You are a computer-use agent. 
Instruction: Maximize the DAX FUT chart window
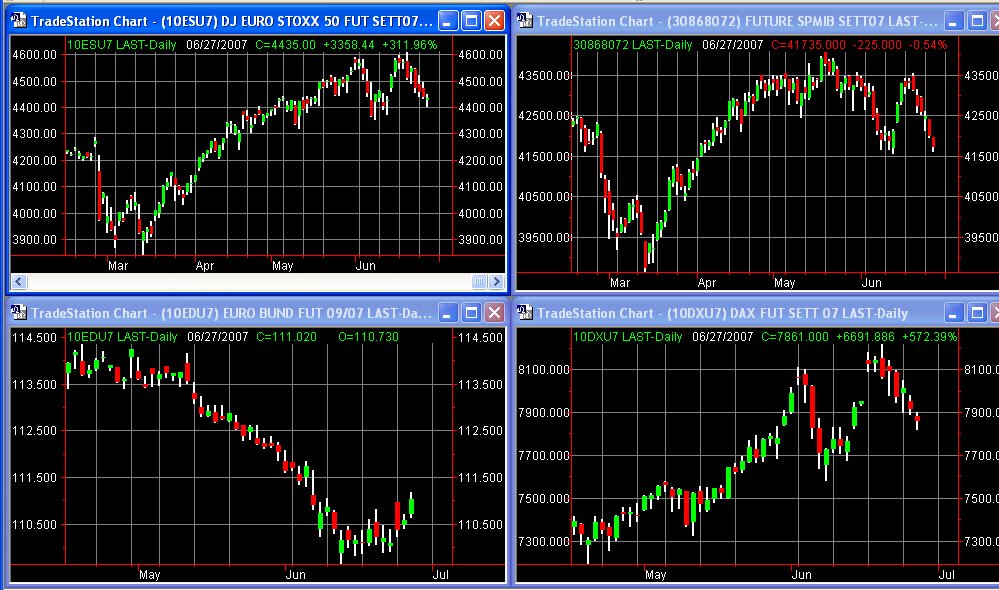coord(978,313)
